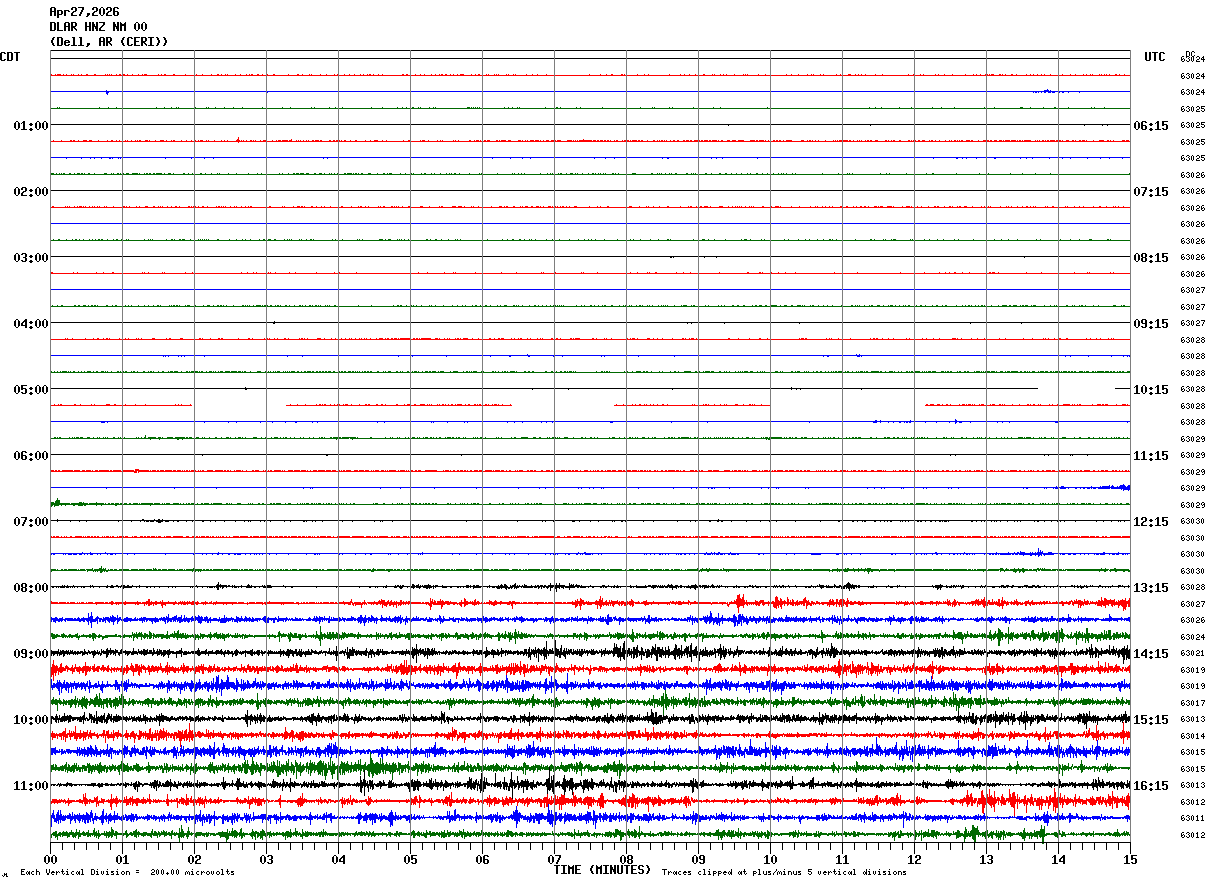Screen dimensions: 1210x886
Task: Select the 08:00 CDT time label
Action: coord(31,588)
